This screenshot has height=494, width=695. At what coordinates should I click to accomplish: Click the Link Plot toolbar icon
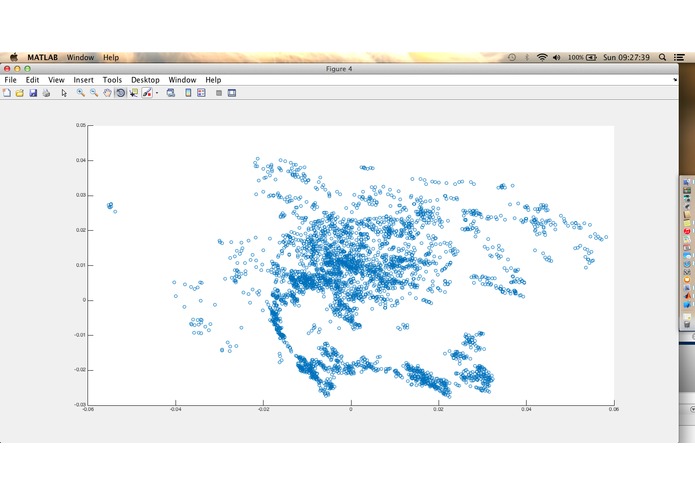click(171, 93)
